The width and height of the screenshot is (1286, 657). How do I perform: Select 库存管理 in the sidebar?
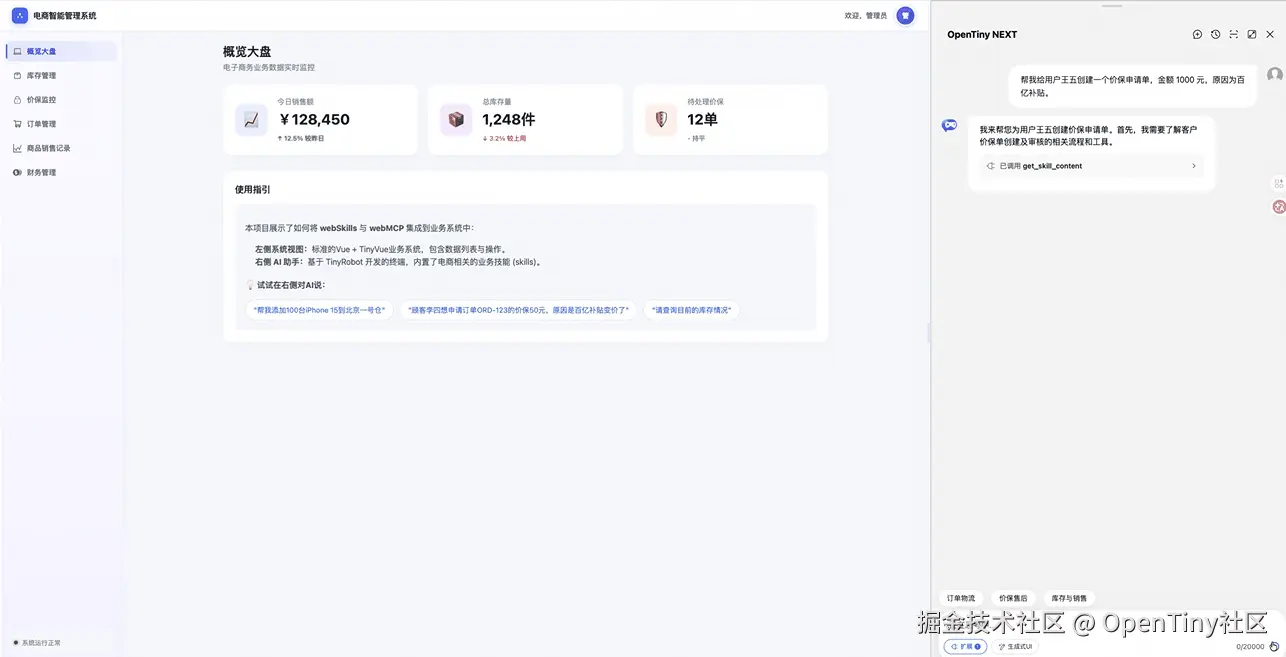[44, 75]
